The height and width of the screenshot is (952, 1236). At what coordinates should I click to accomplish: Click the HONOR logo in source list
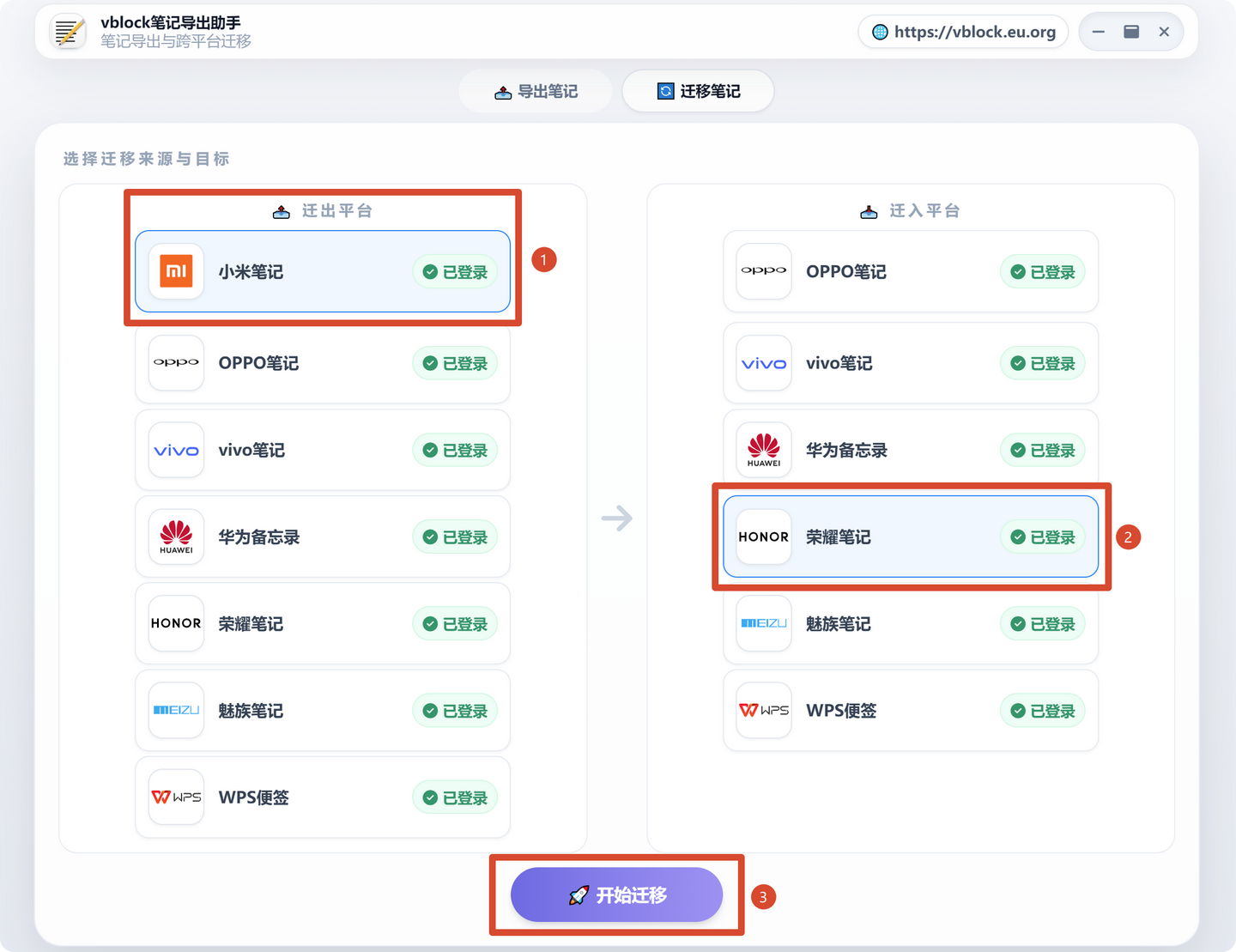(176, 623)
